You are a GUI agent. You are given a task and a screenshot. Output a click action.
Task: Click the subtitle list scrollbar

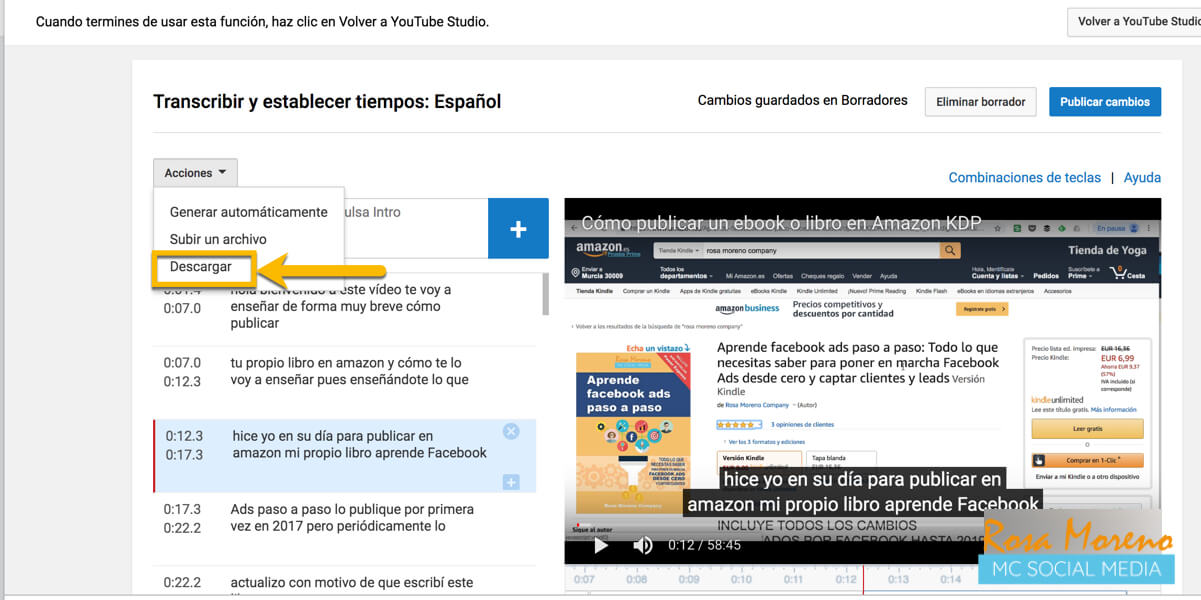pyautogui.click(x=545, y=296)
